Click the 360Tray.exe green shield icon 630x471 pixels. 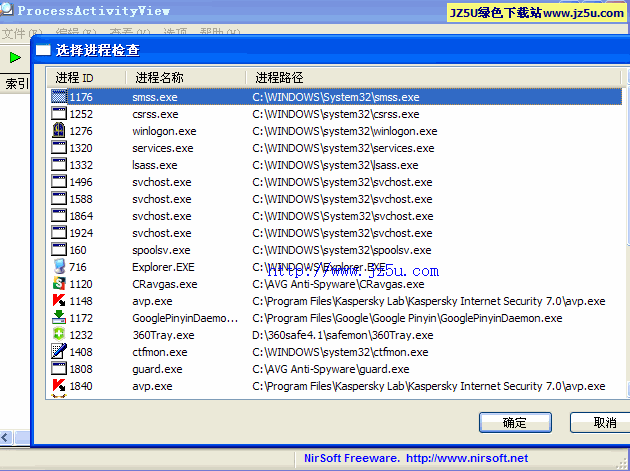[59, 334]
